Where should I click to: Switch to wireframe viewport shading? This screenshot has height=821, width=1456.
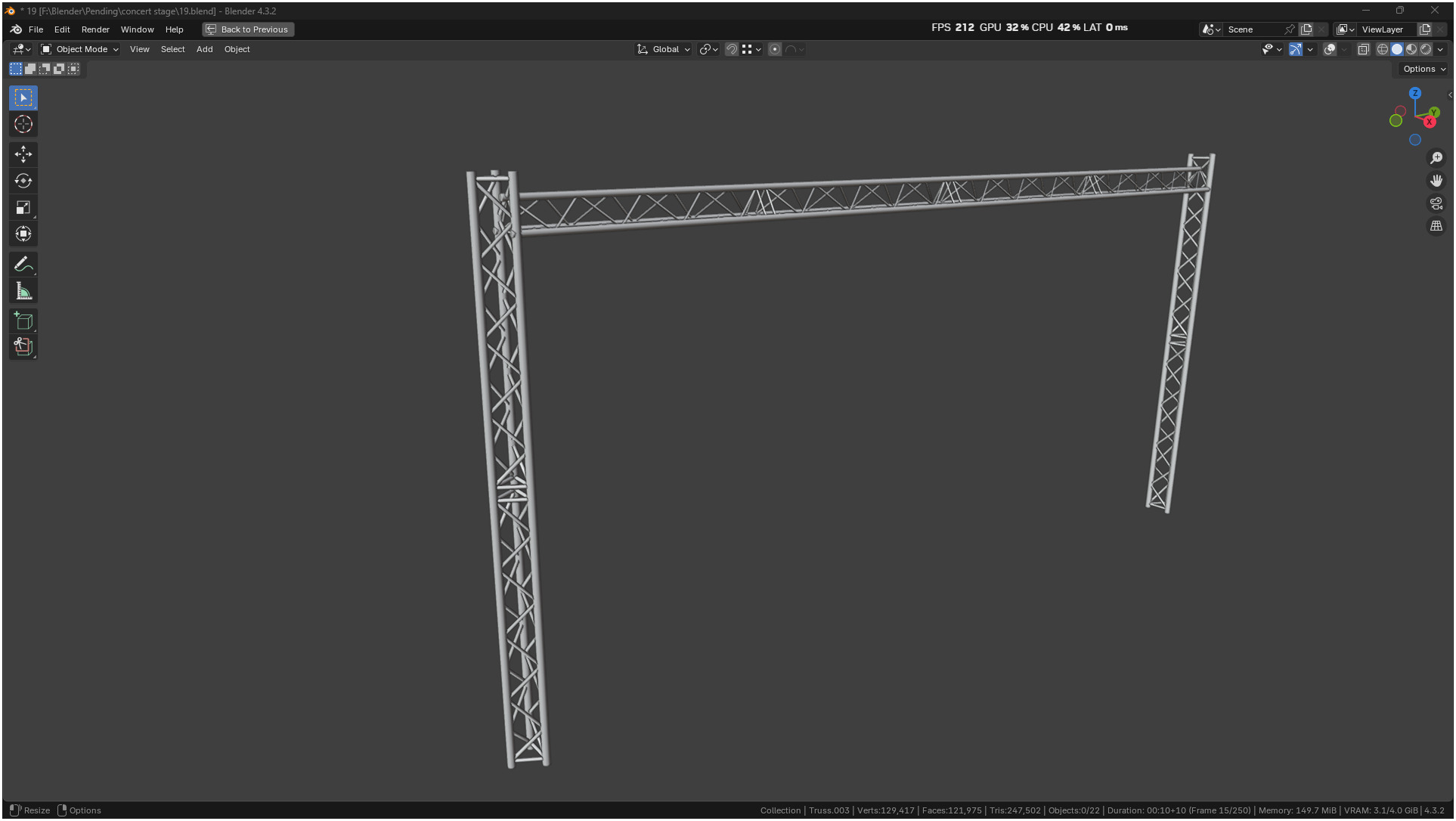click(1382, 49)
